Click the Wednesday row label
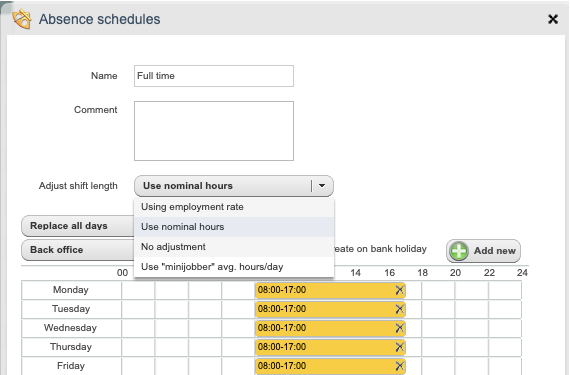 [71, 328]
